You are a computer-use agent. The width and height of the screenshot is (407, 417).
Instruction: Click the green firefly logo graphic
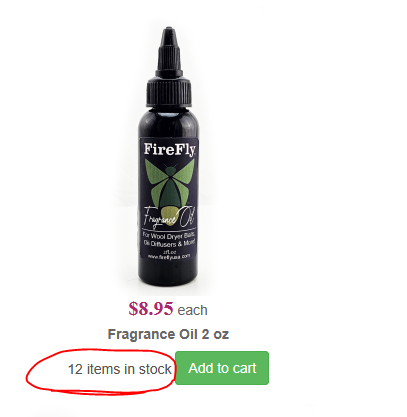click(x=169, y=188)
